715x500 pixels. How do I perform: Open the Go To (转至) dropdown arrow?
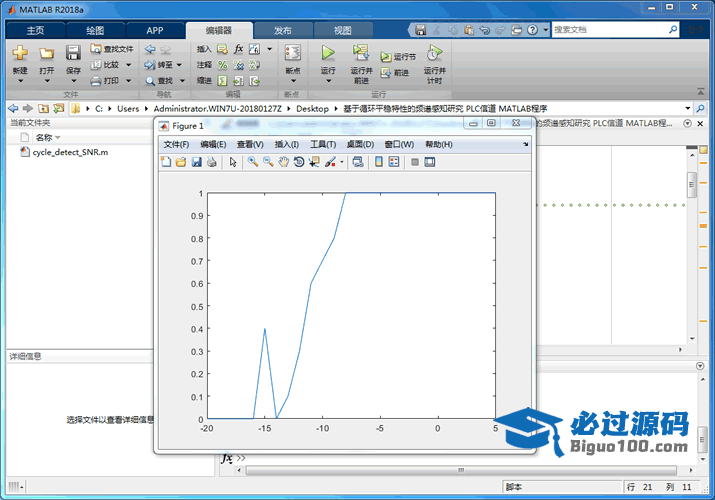(x=179, y=65)
